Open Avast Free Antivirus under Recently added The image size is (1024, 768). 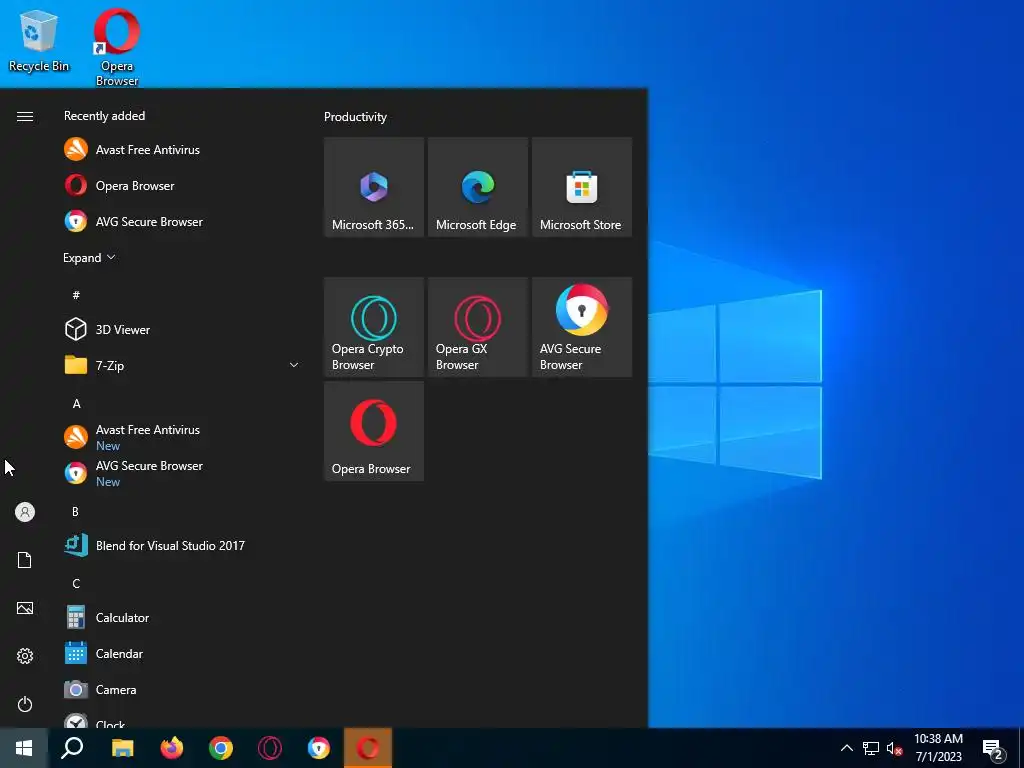click(182, 150)
